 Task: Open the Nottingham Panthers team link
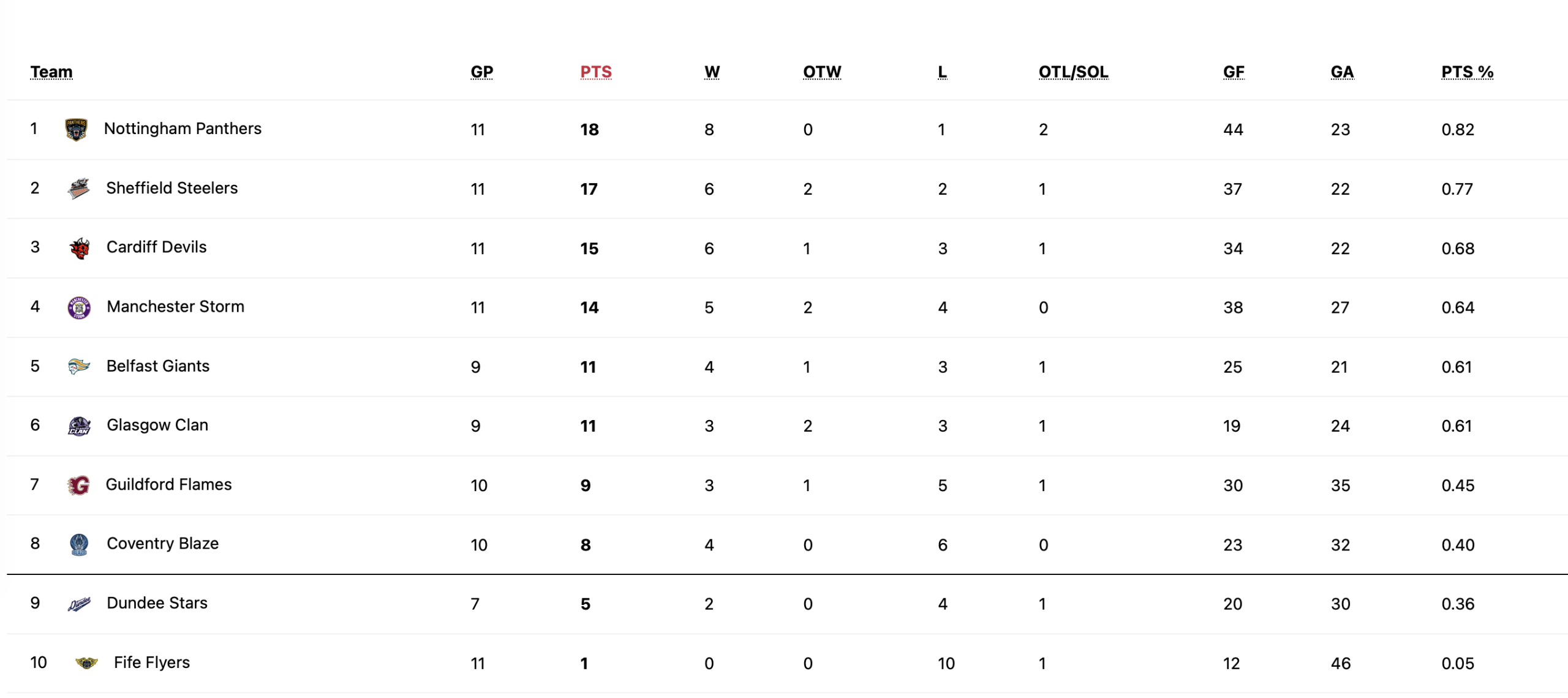[x=183, y=129]
